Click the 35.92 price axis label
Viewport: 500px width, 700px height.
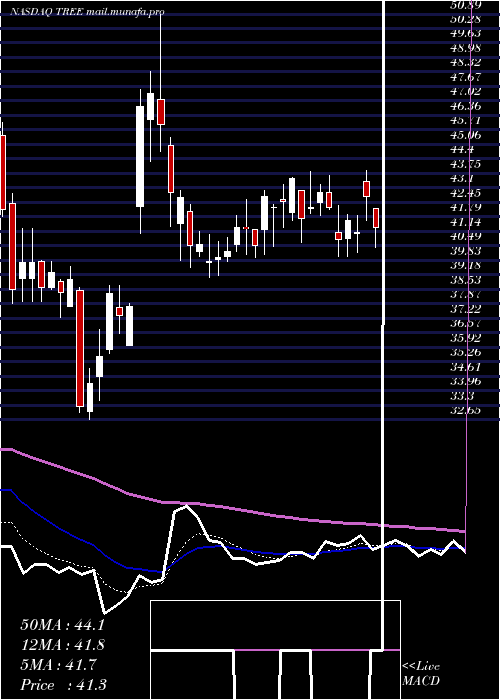click(466, 338)
